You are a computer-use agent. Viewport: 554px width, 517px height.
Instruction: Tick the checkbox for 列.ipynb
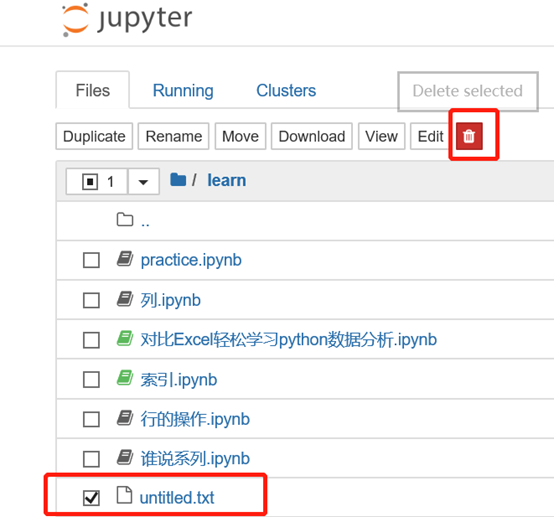(91, 300)
